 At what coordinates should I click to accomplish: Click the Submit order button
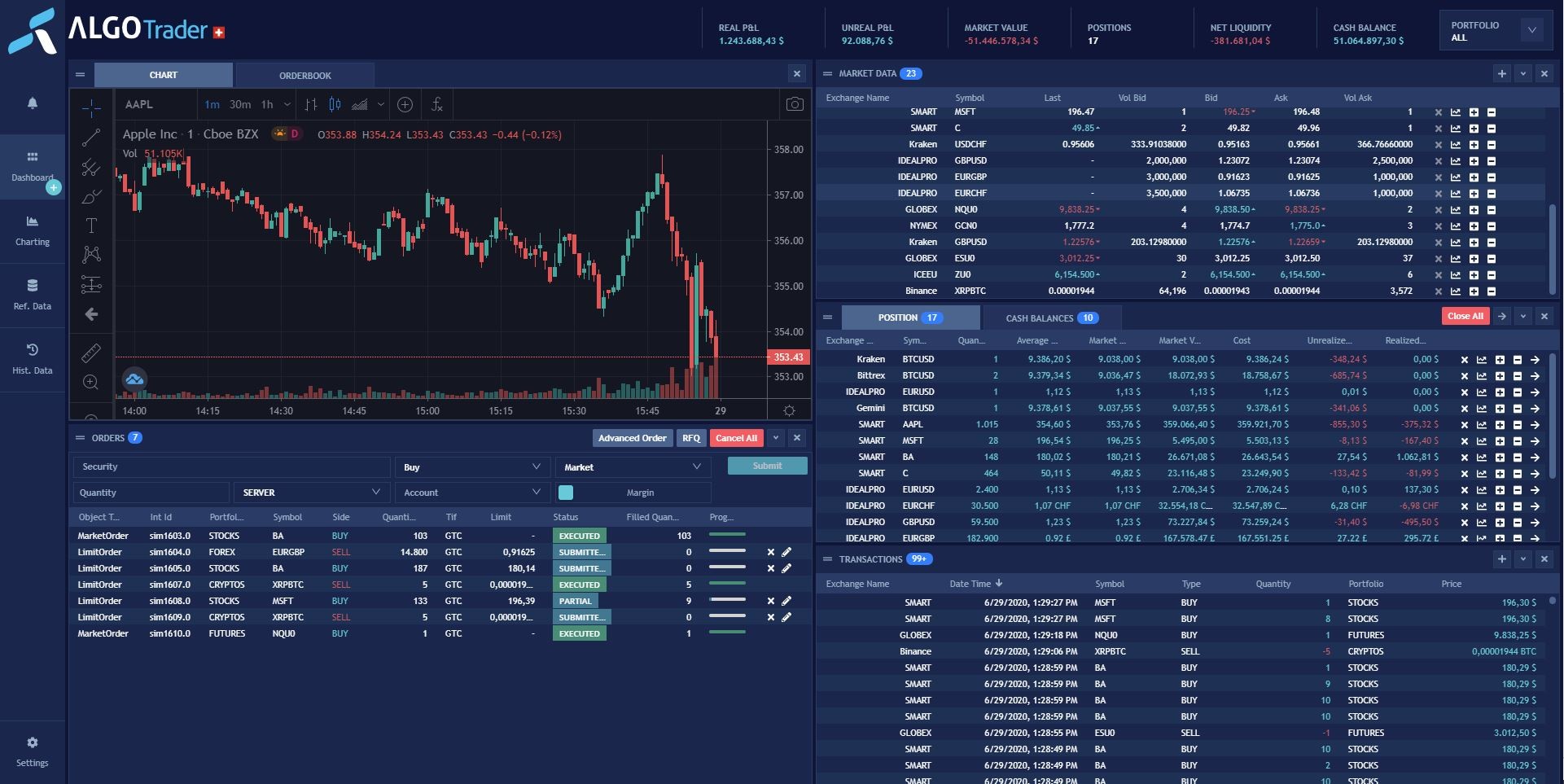pyautogui.click(x=768, y=466)
